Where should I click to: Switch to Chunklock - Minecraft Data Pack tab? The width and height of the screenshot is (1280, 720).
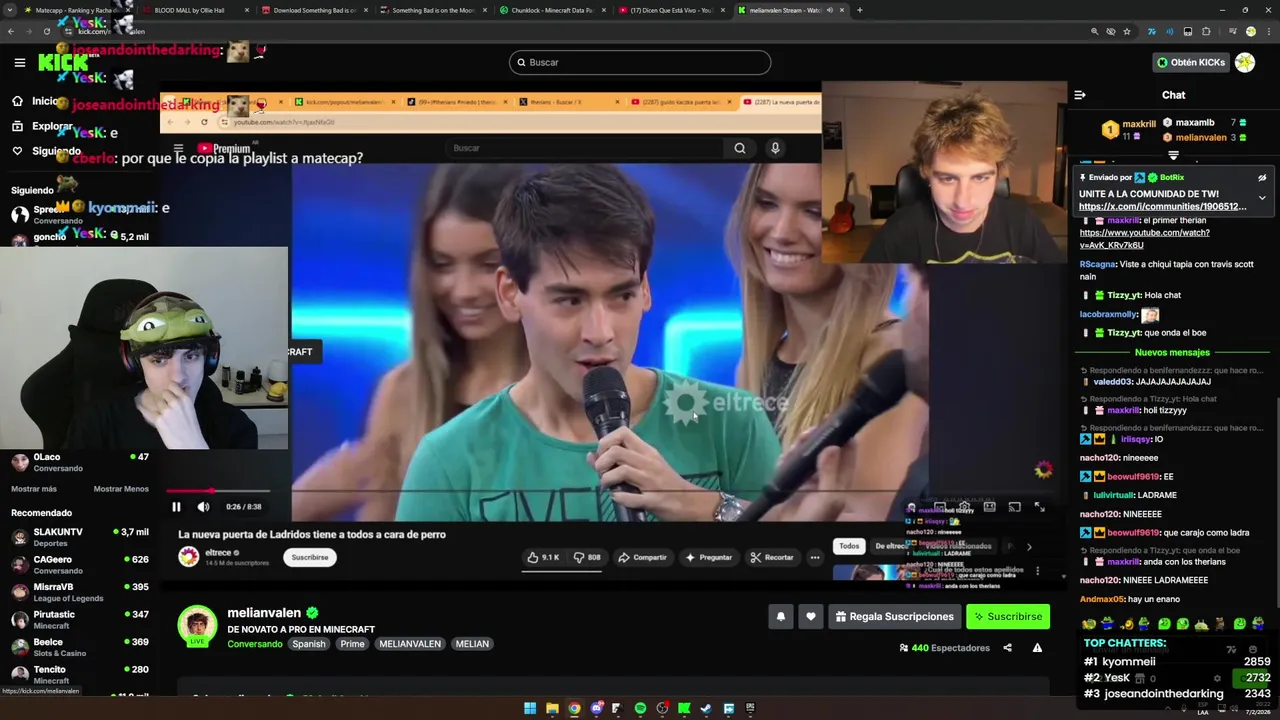click(552, 10)
